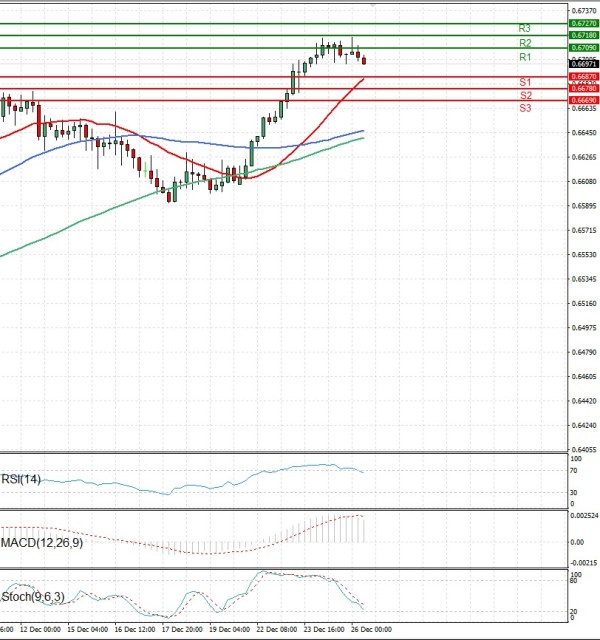Click the R1 resistance label
Image resolution: width=600 pixels, height=640 pixels.
point(524,58)
